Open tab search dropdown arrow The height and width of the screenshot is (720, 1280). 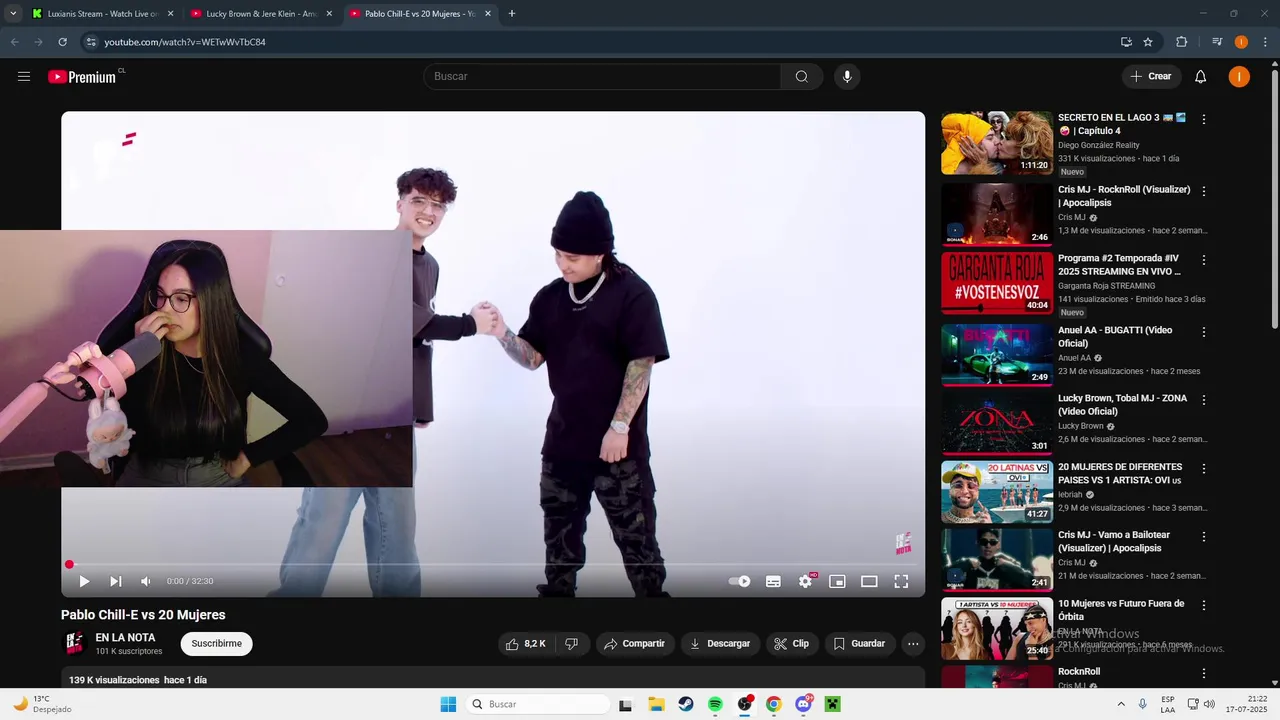click(12, 14)
